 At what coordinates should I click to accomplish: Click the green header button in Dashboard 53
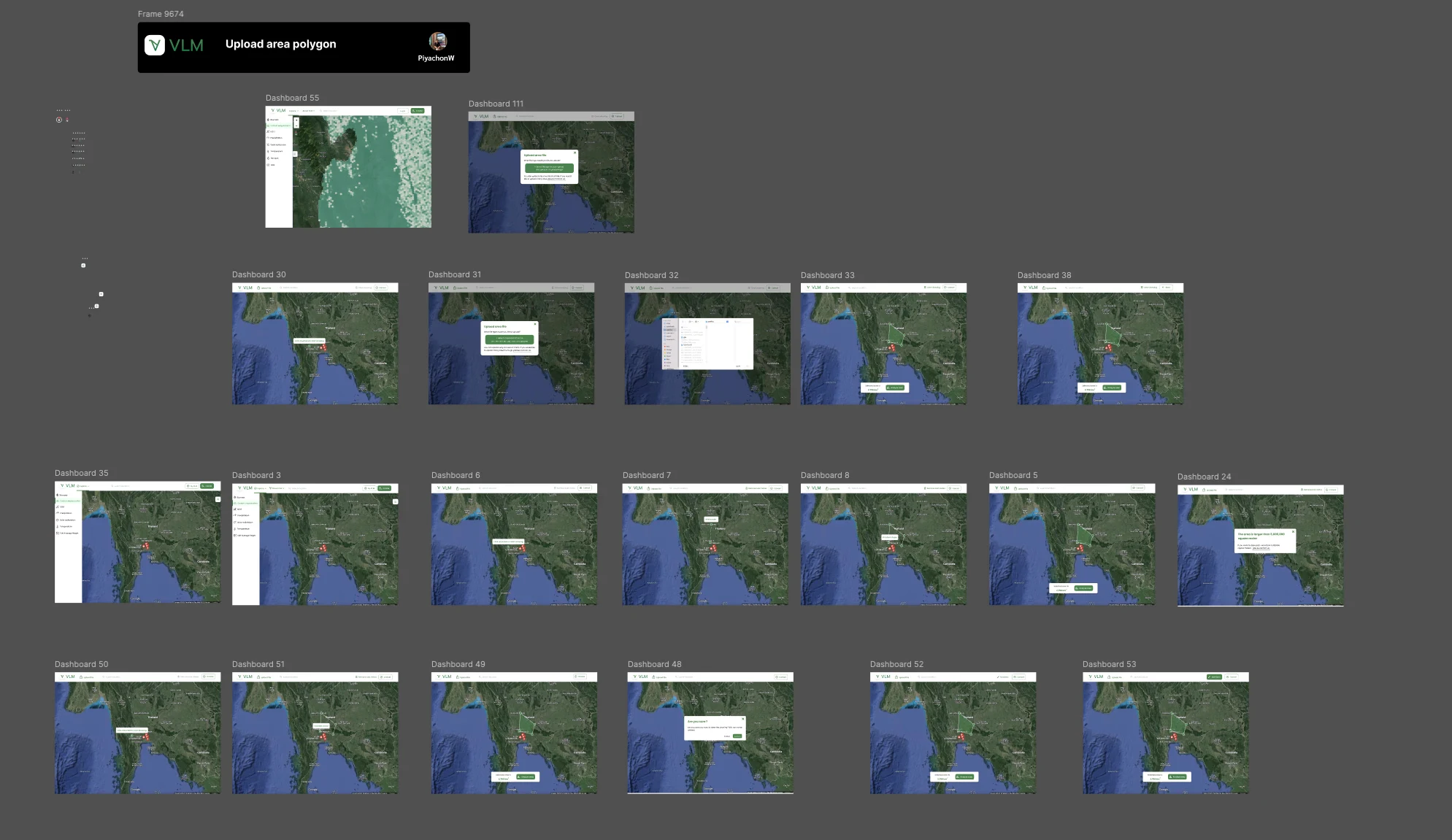[x=1214, y=677]
